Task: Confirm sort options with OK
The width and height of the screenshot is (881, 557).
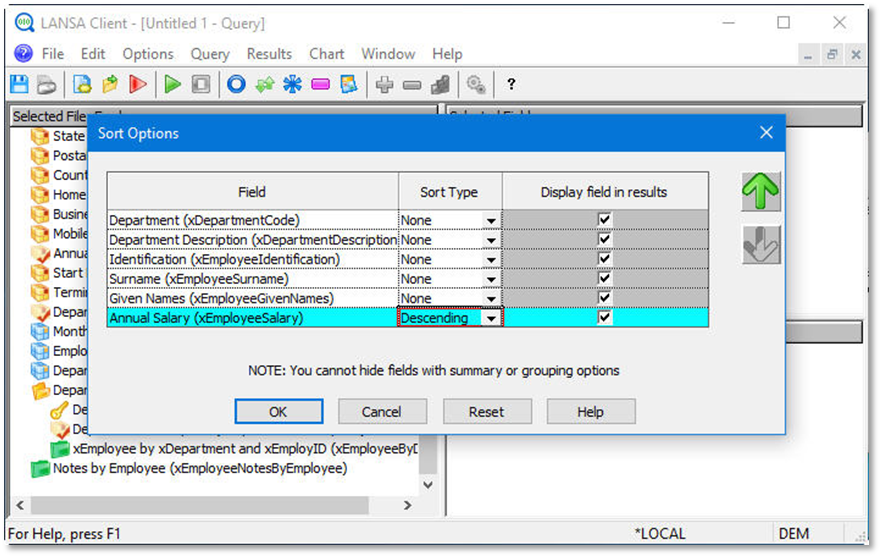Action: tap(279, 411)
